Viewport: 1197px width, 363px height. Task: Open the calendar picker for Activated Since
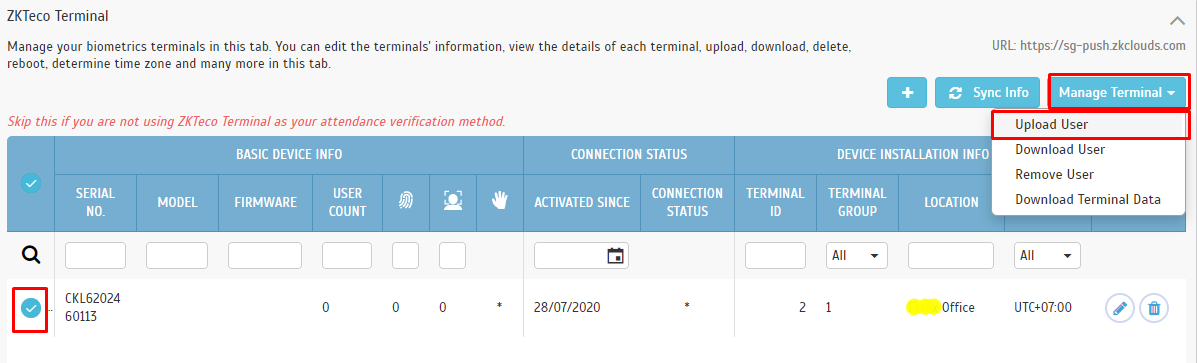coord(615,255)
